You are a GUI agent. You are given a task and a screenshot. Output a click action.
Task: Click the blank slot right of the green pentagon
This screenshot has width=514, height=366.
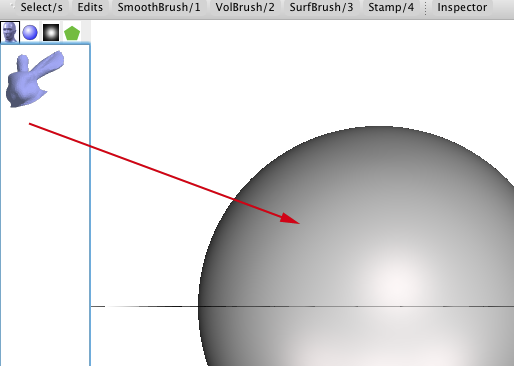tap(86, 32)
